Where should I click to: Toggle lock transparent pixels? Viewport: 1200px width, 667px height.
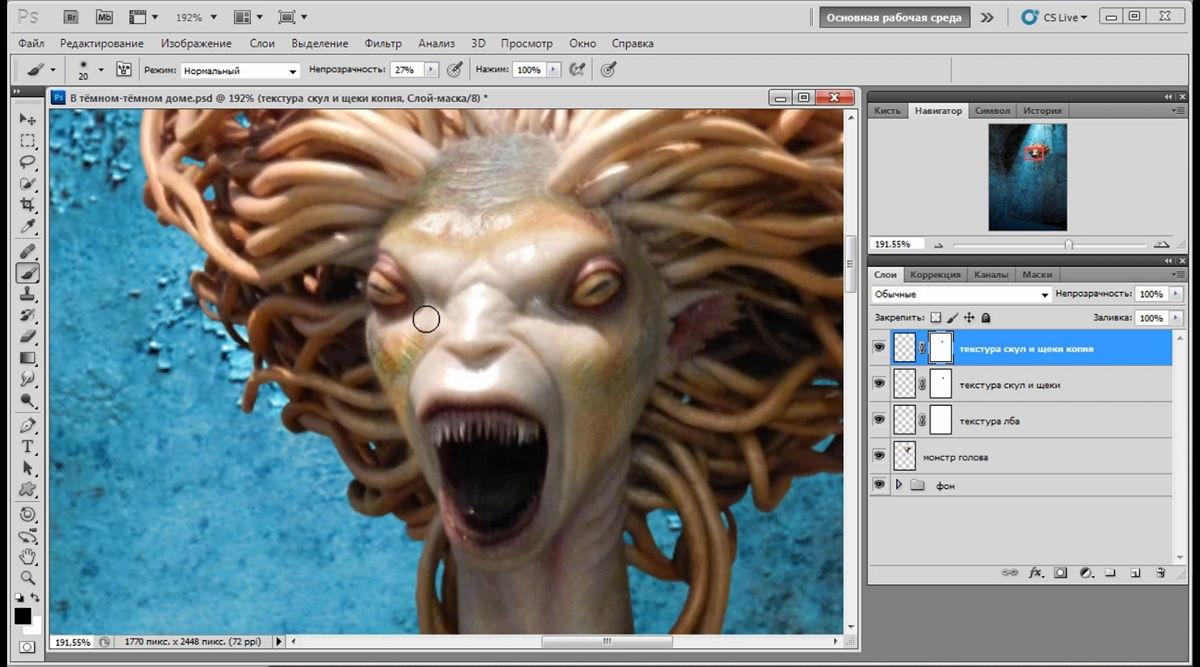pyautogui.click(x=936, y=317)
